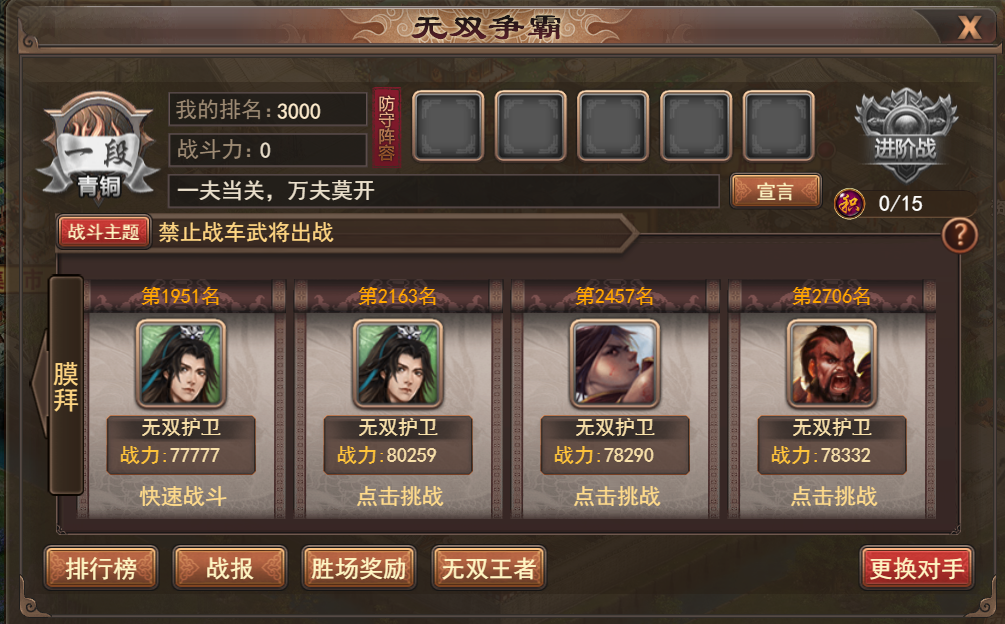Click 快速战斗 under rank 1951
1005x624 pixels.
[183, 496]
